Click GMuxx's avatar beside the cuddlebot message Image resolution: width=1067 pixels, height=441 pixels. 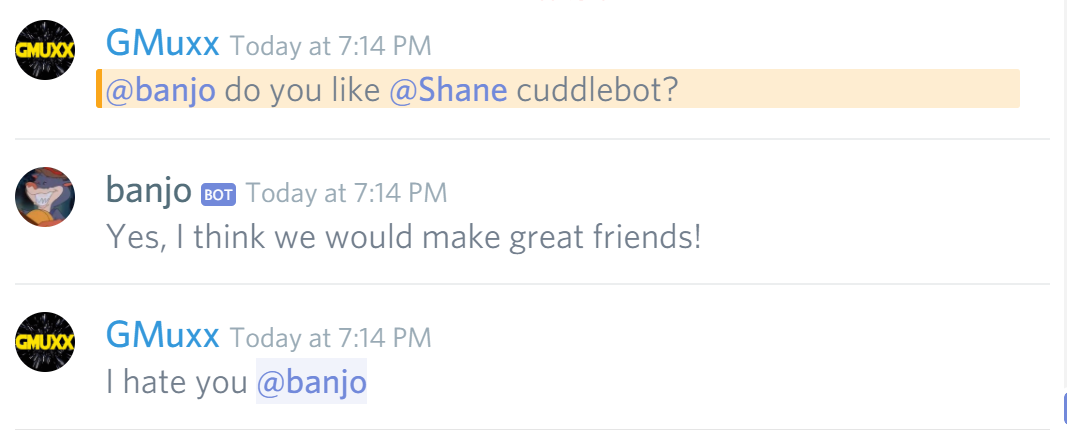point(45,49)
